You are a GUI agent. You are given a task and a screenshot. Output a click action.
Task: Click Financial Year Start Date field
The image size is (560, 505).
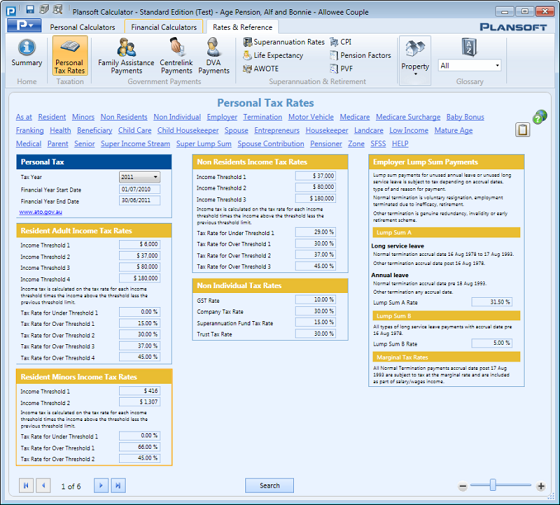(x=140, y=189)
